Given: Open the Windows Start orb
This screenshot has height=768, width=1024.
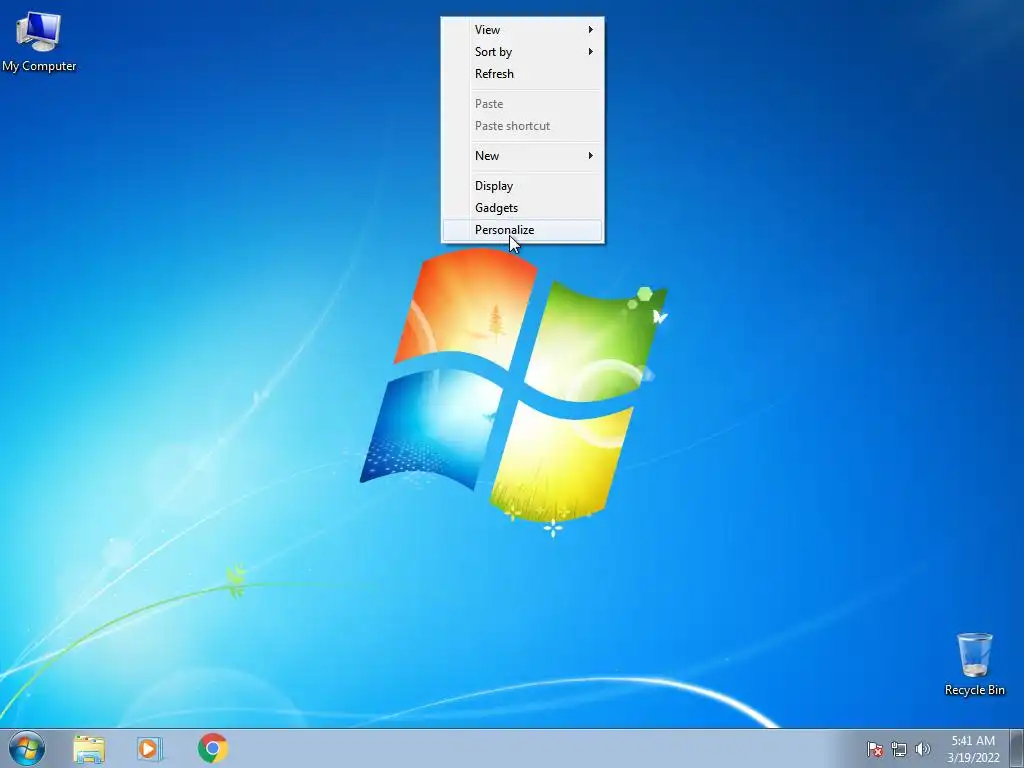Looking at the screenshot, I should point(27,748).
